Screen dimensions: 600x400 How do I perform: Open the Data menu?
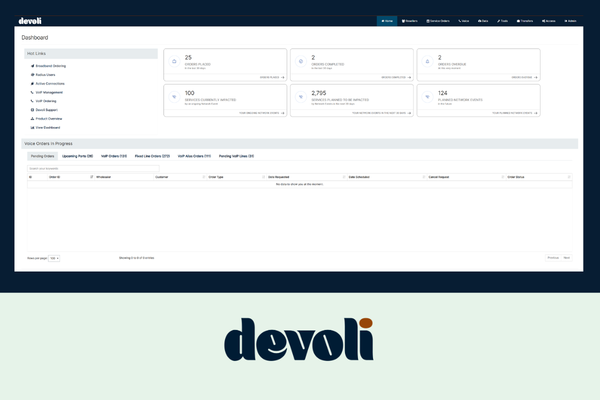pyautogui.click(x=483, y=21)
